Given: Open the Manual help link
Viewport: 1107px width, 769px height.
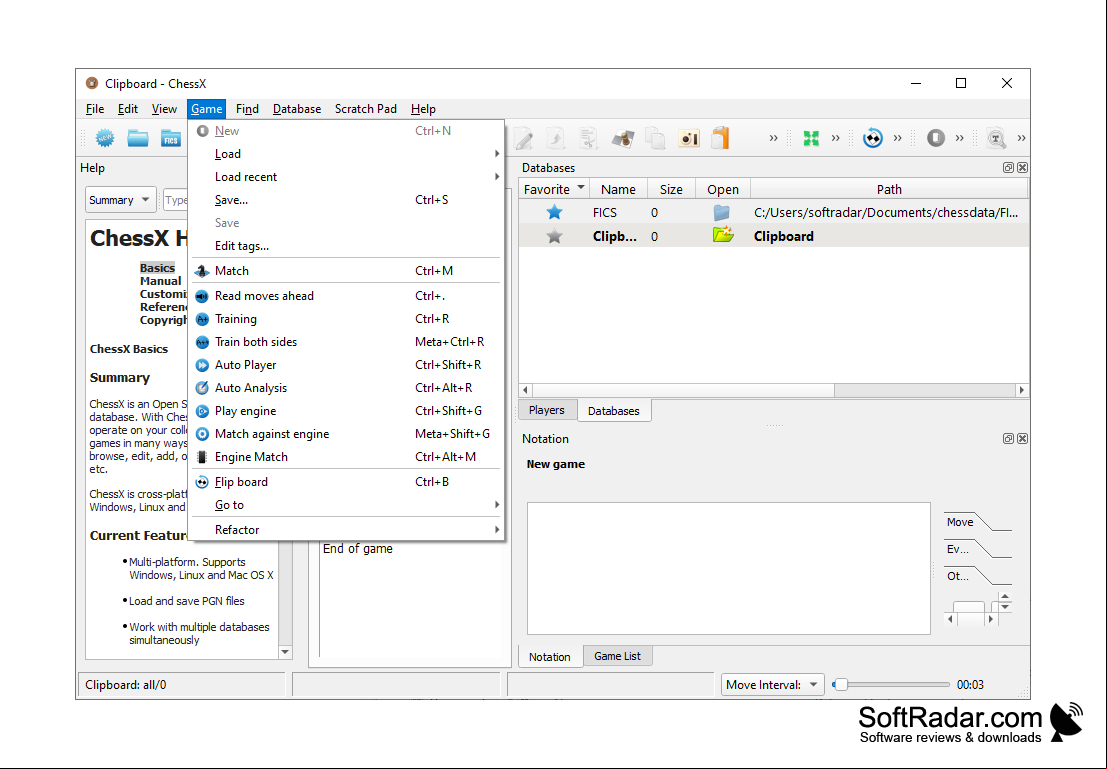Looking at the screenshot, I should (160, 280).
